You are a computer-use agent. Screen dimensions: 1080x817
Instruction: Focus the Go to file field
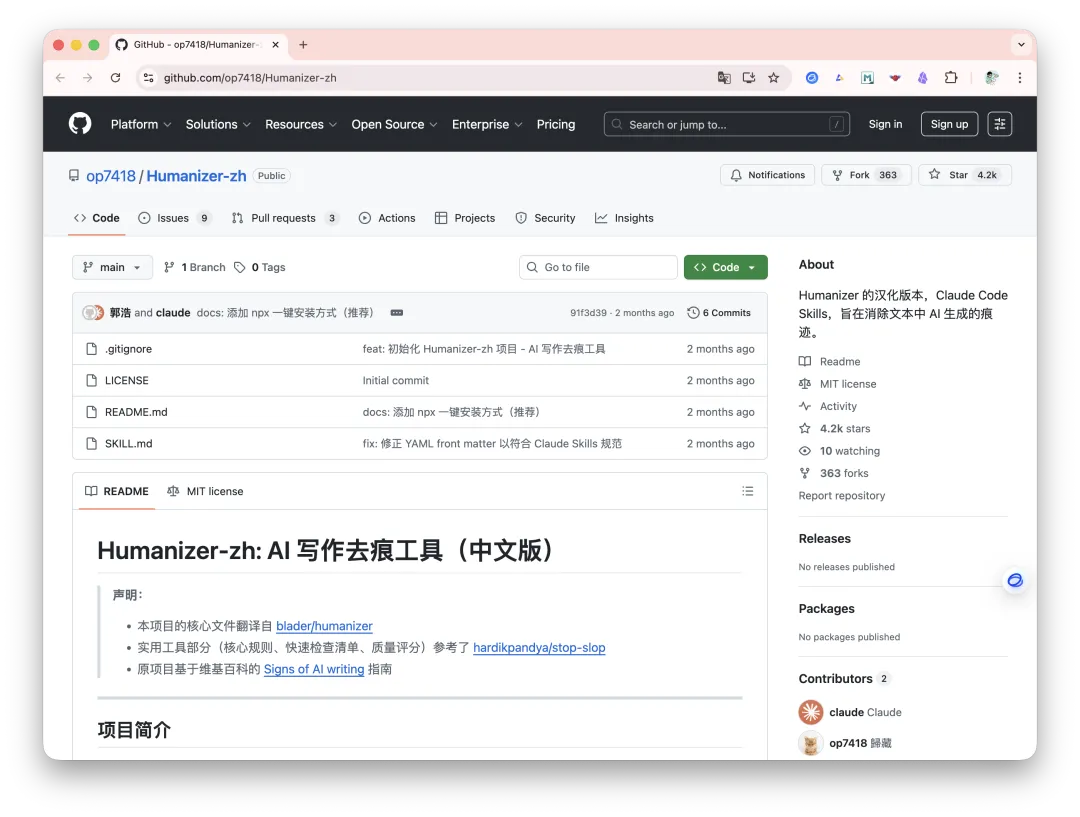coord(598,267)
